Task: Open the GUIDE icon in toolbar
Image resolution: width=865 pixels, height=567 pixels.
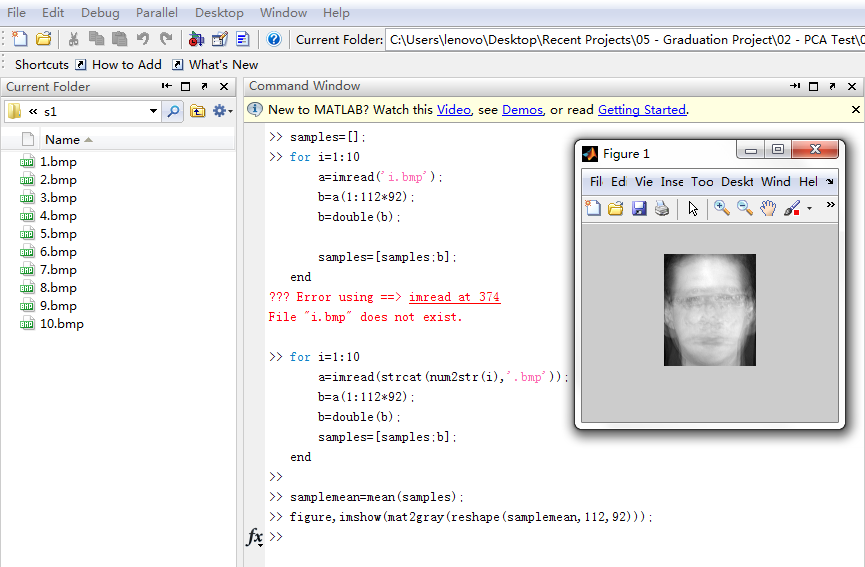Action: (x=219, y=39)
